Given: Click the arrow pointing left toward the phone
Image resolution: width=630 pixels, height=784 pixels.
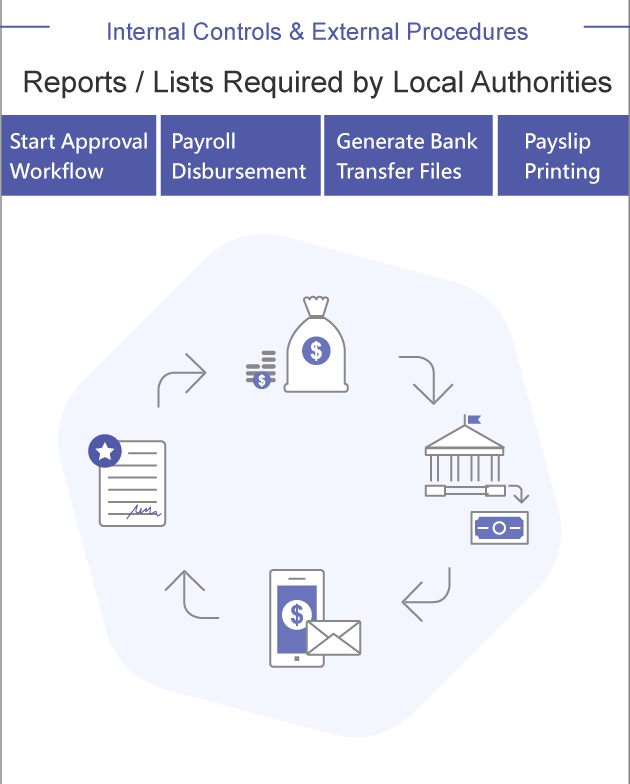Looking at the screenshot, I should click(427, 594).
